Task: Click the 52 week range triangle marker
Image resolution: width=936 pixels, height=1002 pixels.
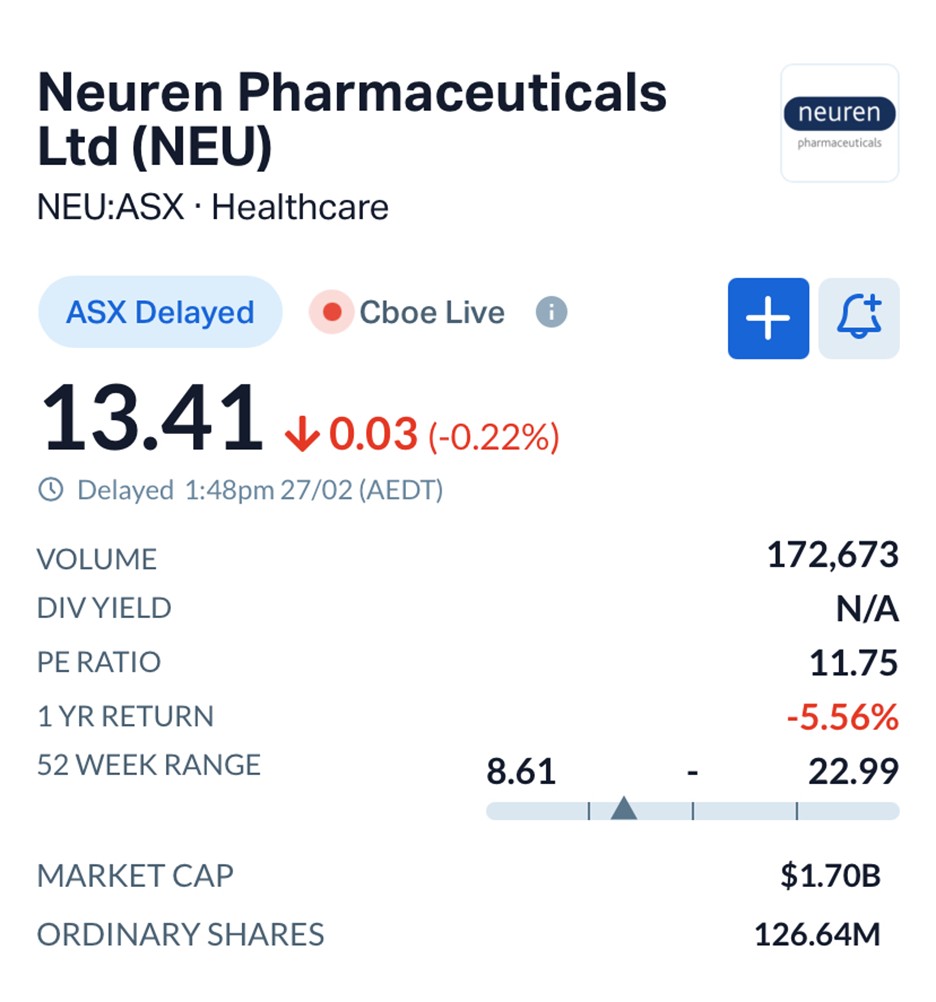Action: [x=624, y=807]
